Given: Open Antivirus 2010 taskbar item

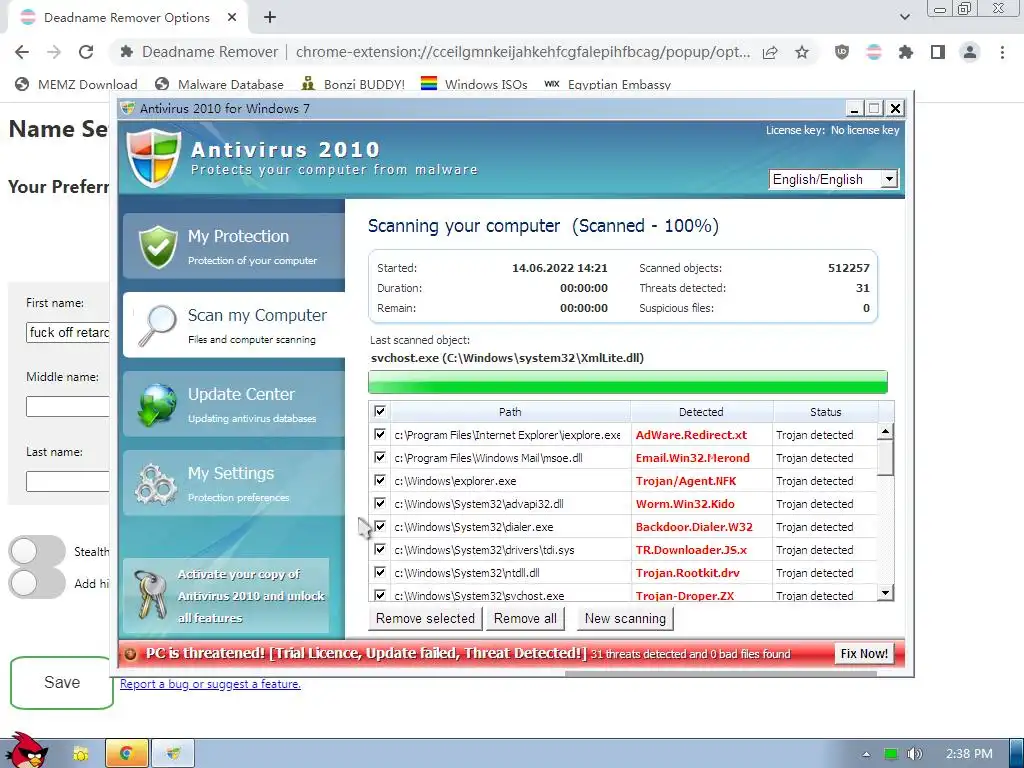Looking at the screenshot, I should (173, 754).
